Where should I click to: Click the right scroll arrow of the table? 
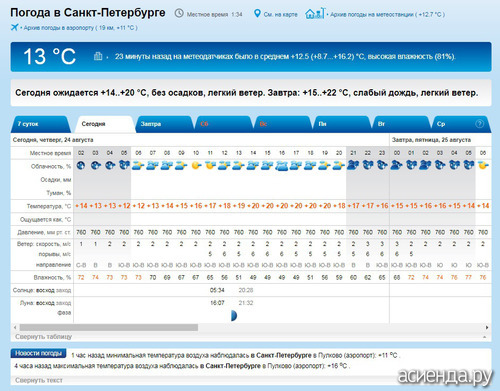487,327
